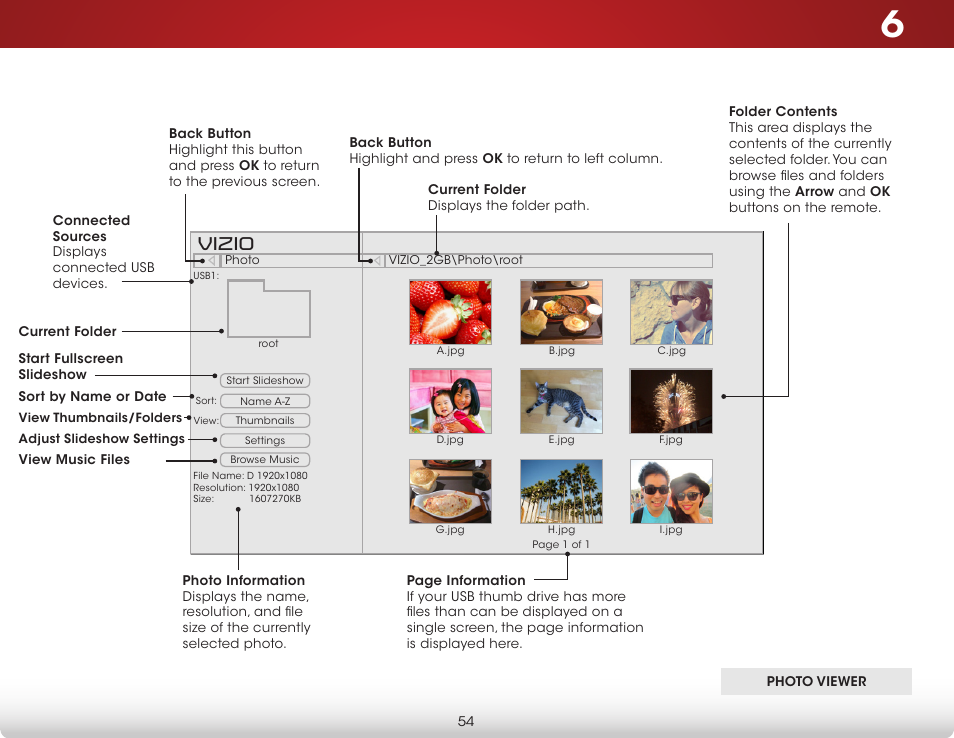Screen dimensions: 954x738
Task: Click the back arrow beside the VIZIO_2GB\Photo\root path
Action: tap(377, 260)
